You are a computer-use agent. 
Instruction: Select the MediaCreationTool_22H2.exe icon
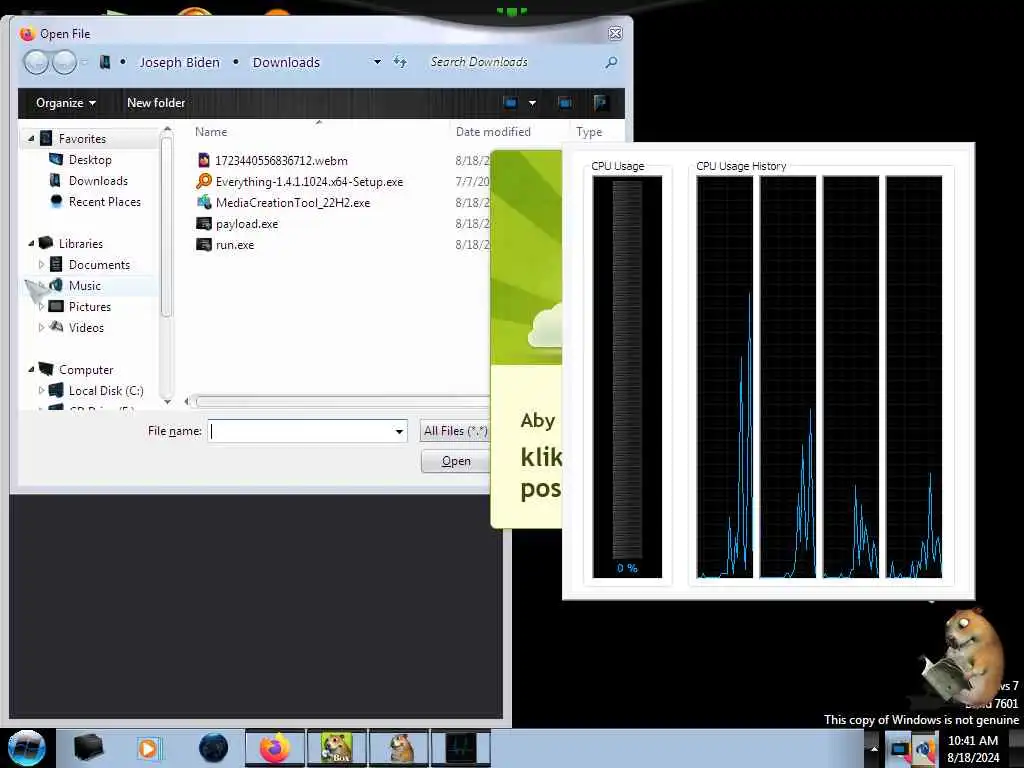[x=204, y=202]
